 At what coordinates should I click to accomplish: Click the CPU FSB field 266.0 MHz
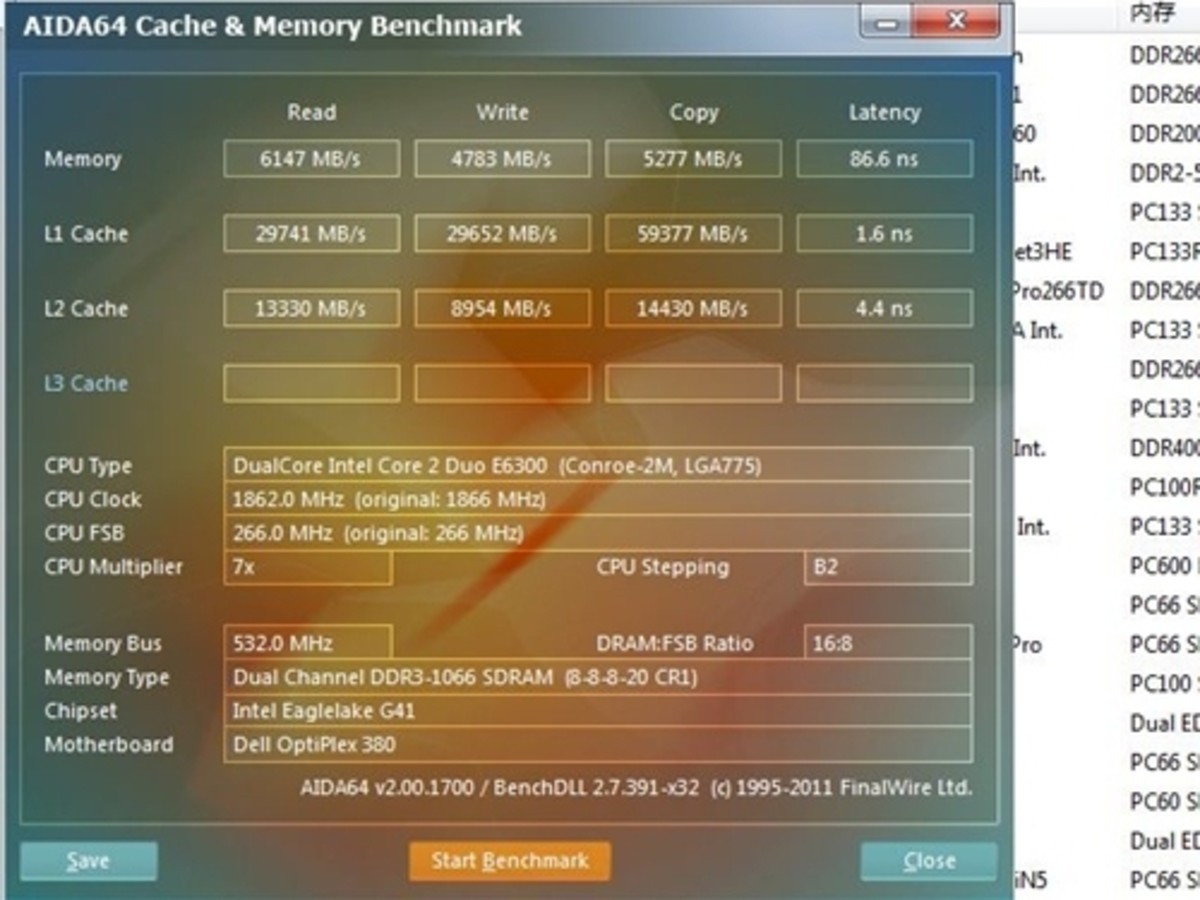coord(598,534)
